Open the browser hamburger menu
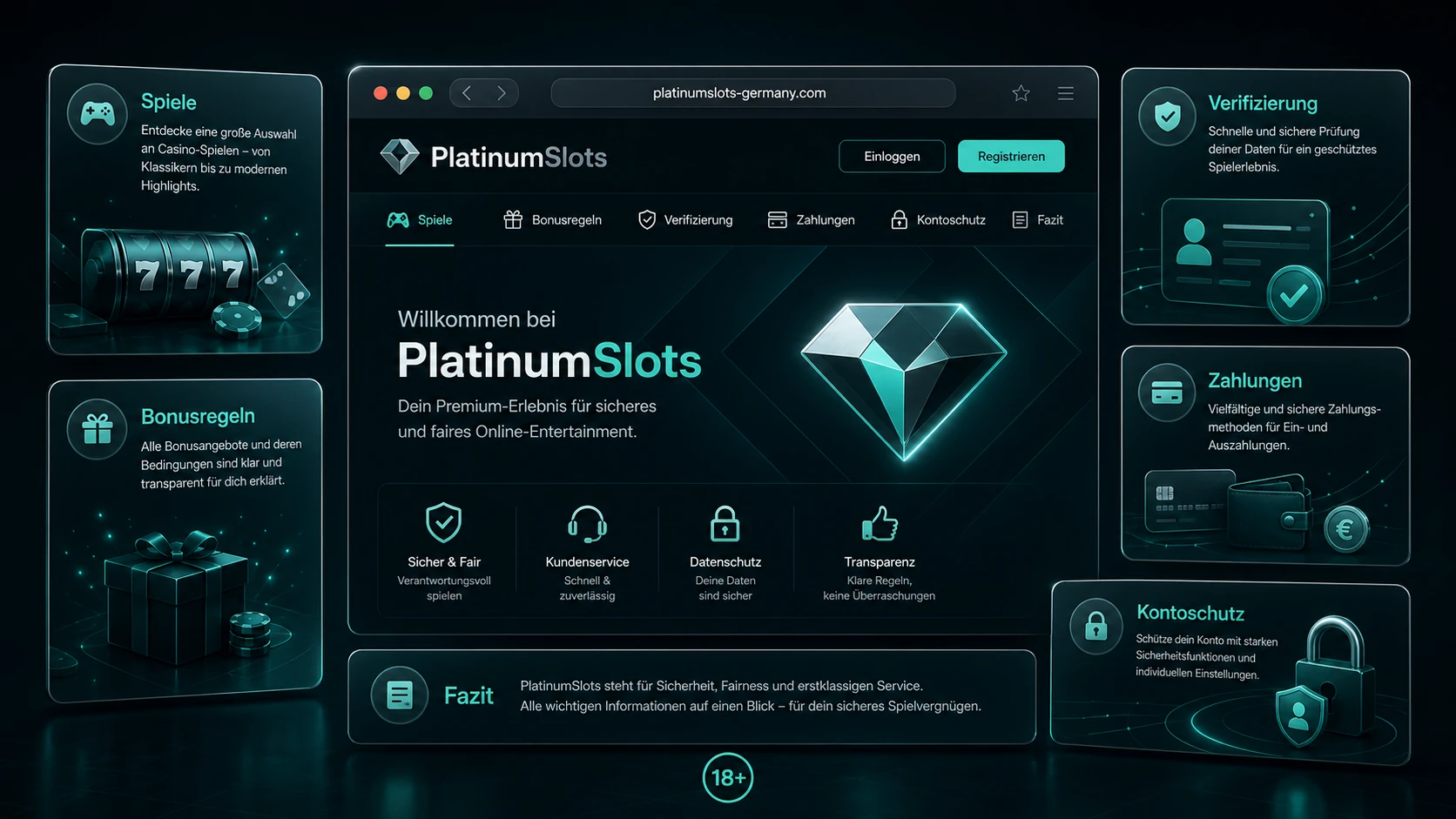Viewport: 1456px width, 819px height. tap(1066, 93)
